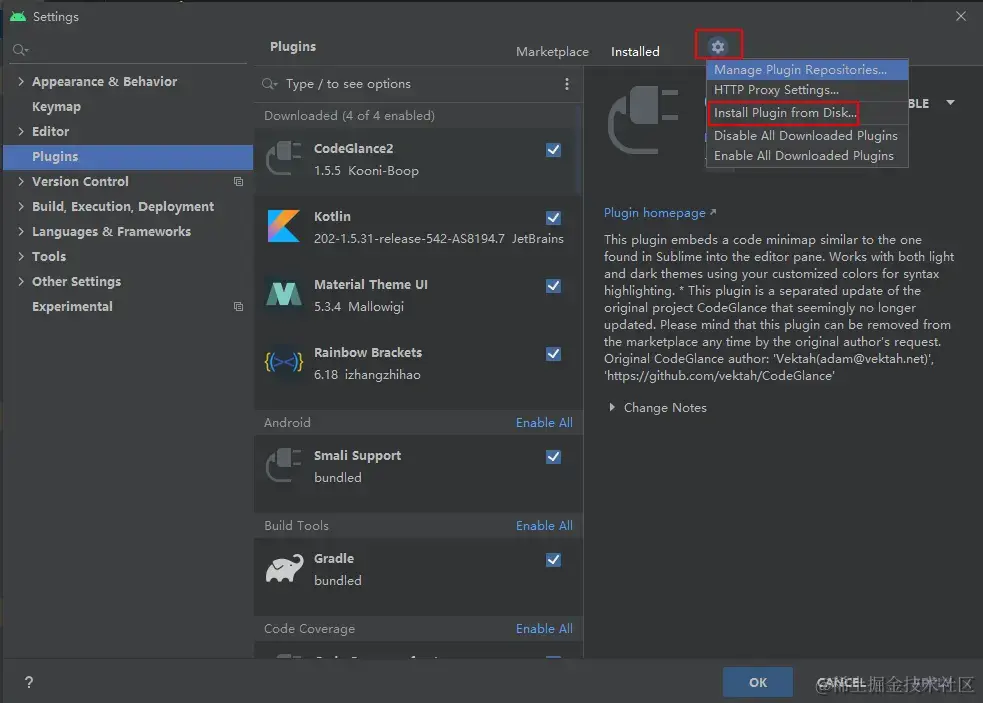
Task: Switch to the Installed tab
Action: [635, 51]
